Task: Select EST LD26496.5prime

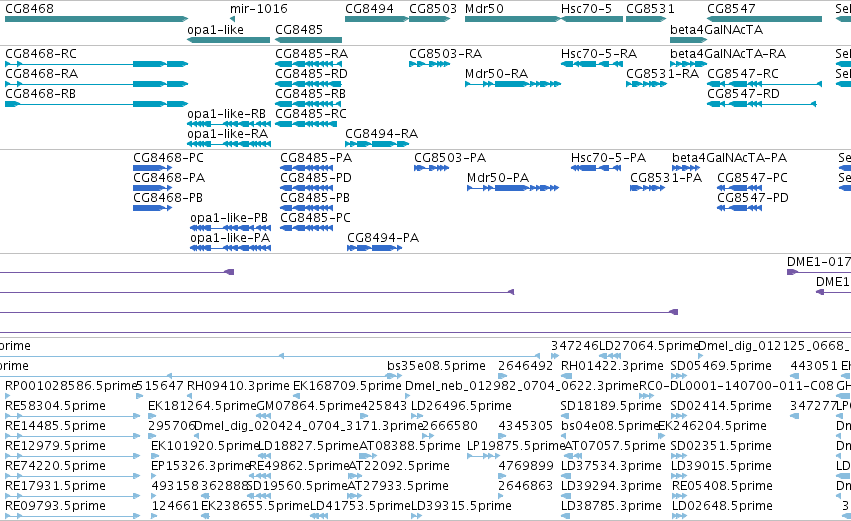Action: coord(461,406)
